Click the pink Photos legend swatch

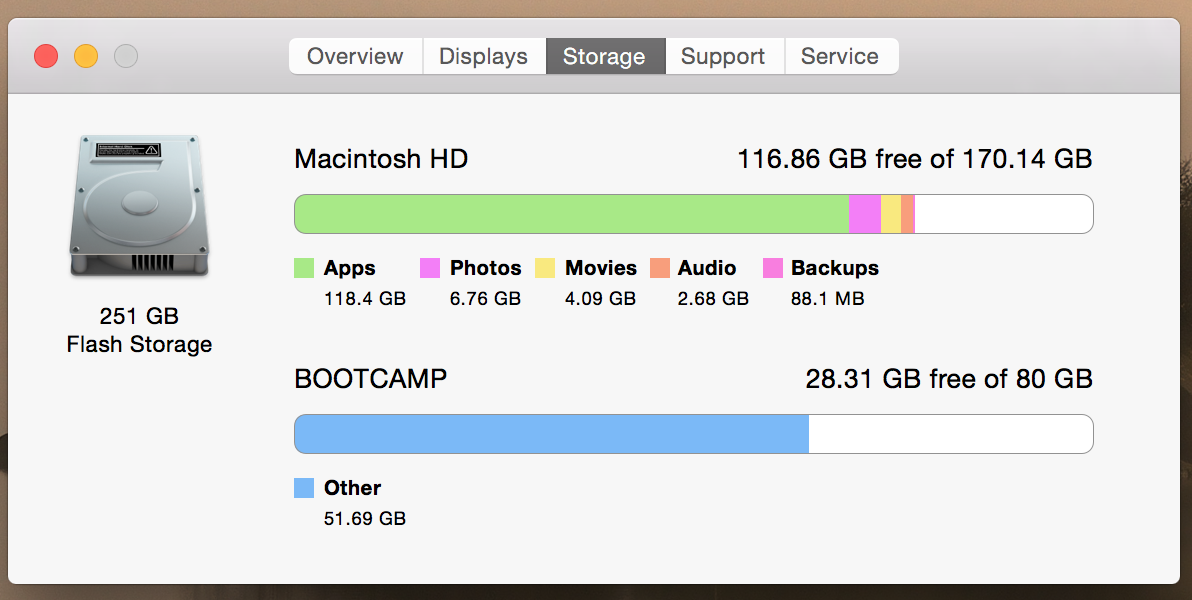430,268
